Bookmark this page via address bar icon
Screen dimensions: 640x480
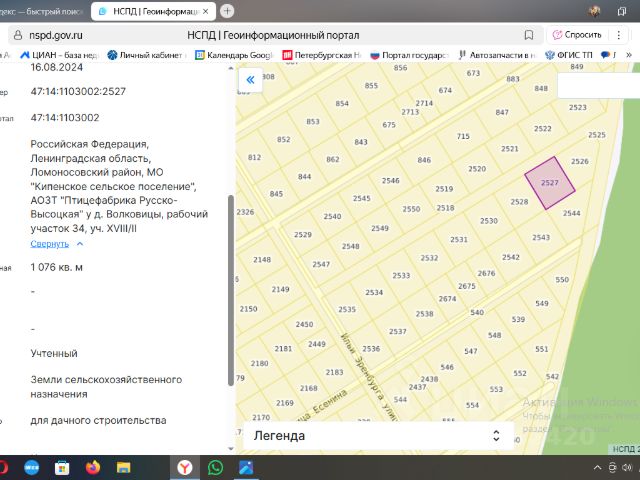529,35
